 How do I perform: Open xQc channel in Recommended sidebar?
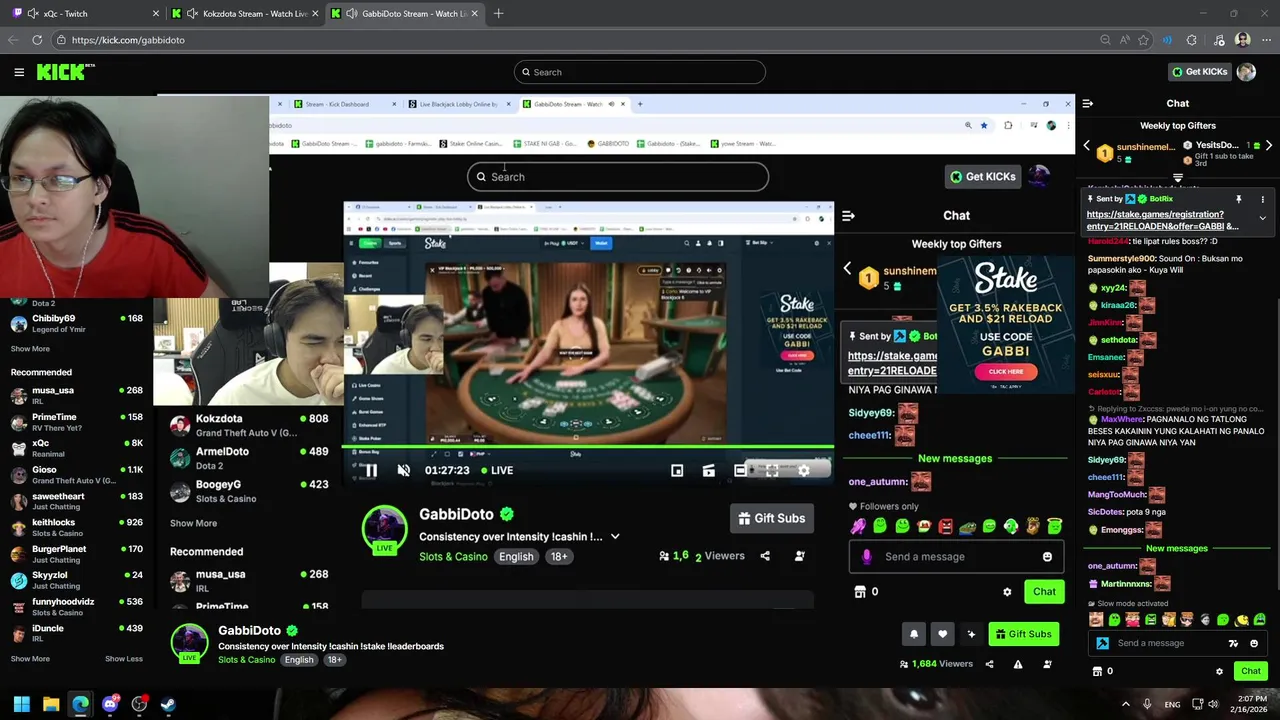point(75,447)
